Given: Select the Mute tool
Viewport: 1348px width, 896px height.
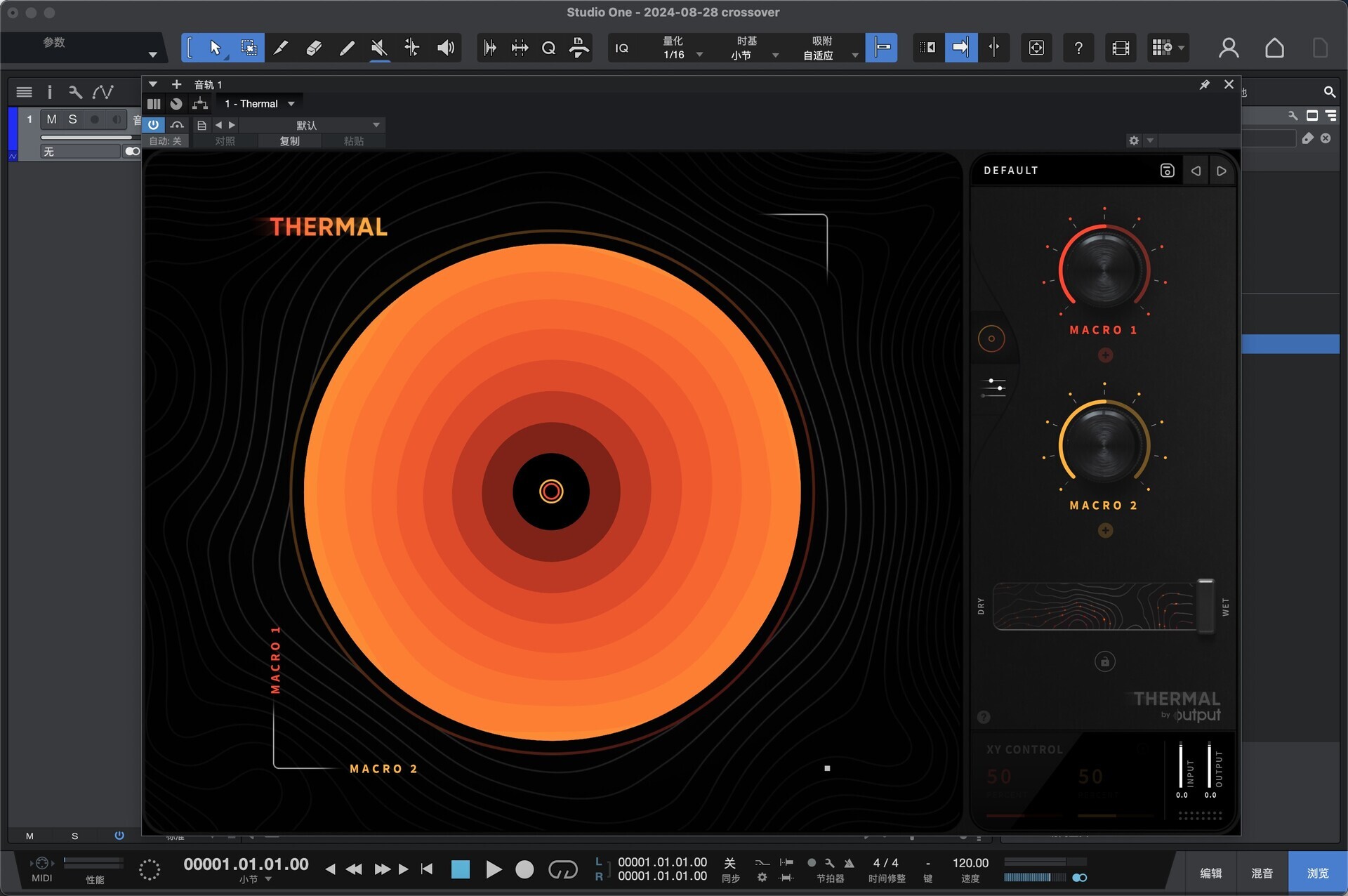Looking at the screenshot, I should pos(379,48).
